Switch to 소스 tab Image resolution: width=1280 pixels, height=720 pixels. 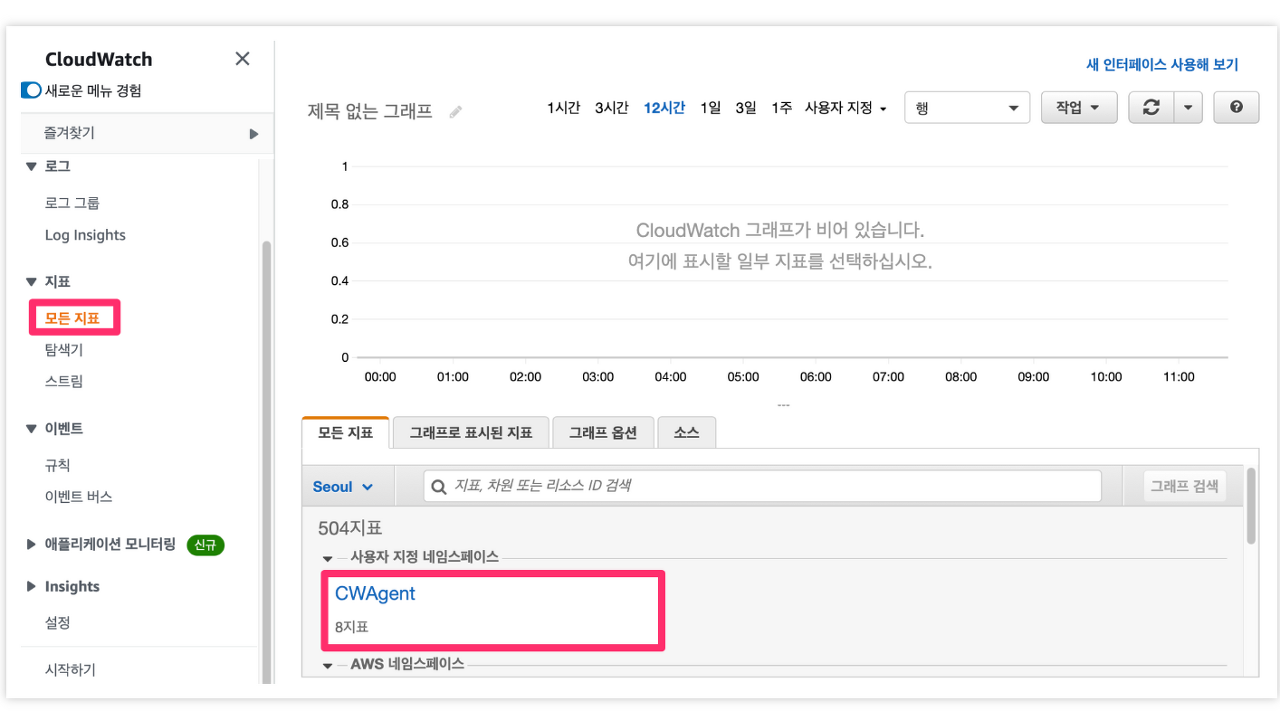687,433
